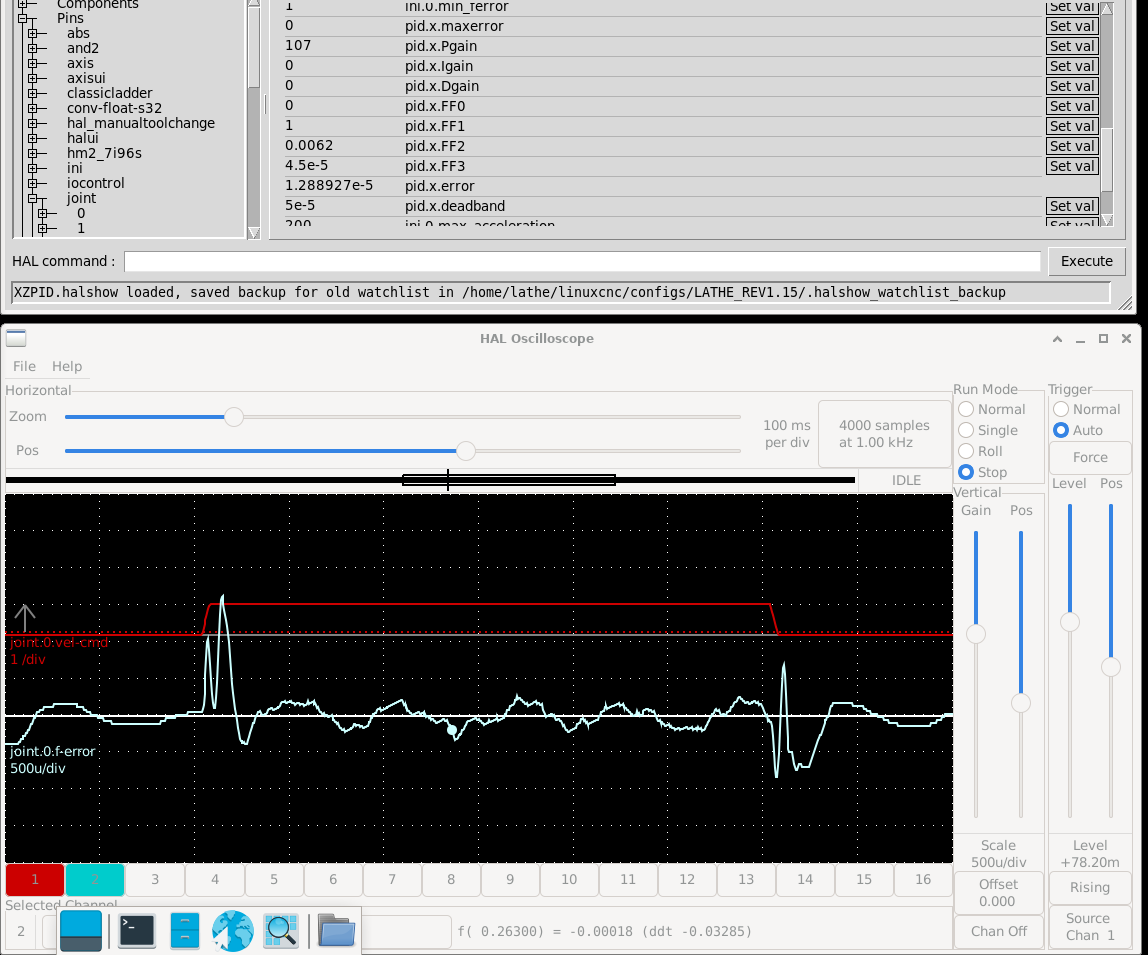
Task: Adjust the trigger Pos slider
Action: 1111,667
